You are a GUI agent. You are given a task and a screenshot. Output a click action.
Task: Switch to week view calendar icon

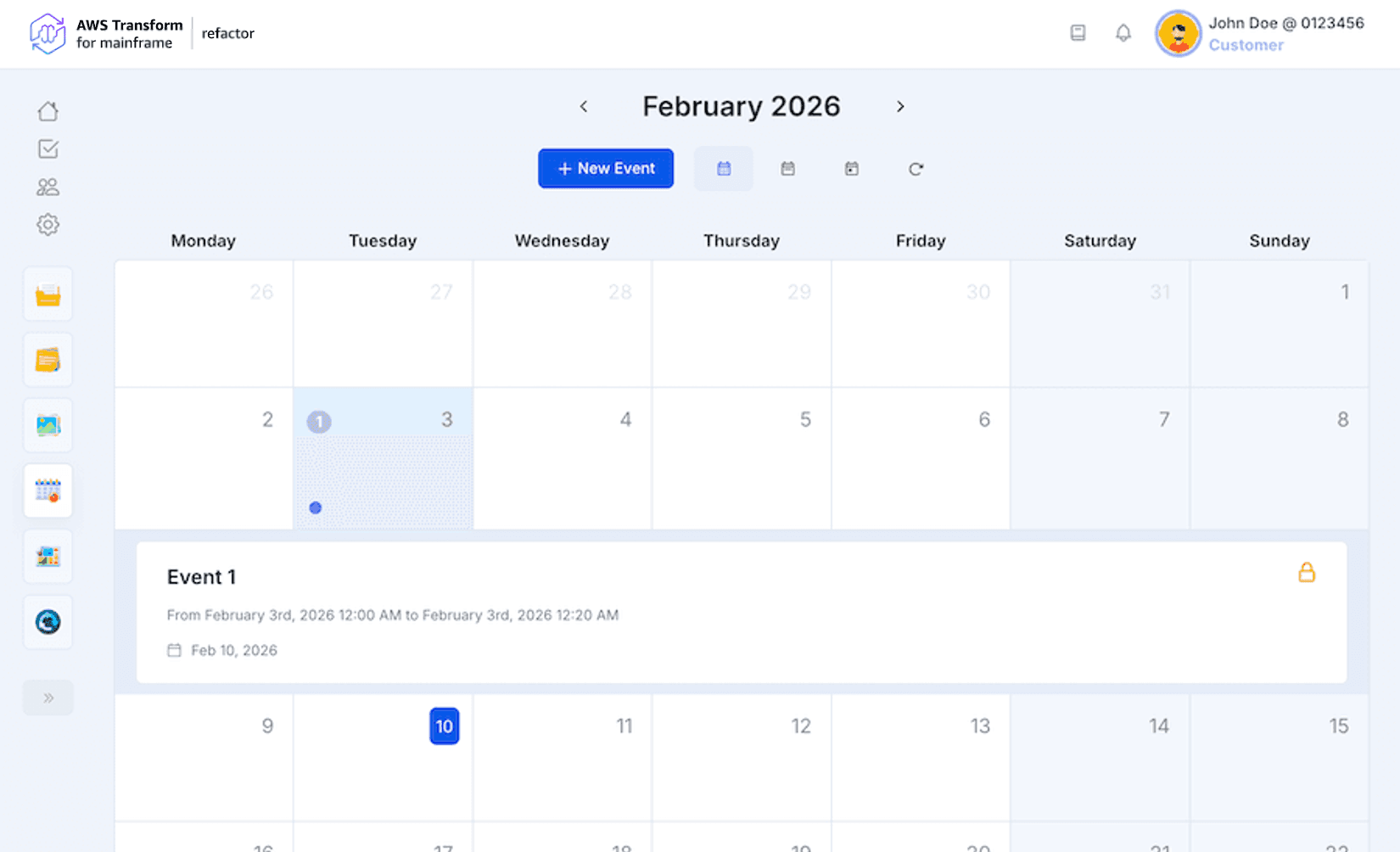tap(787, 169)
